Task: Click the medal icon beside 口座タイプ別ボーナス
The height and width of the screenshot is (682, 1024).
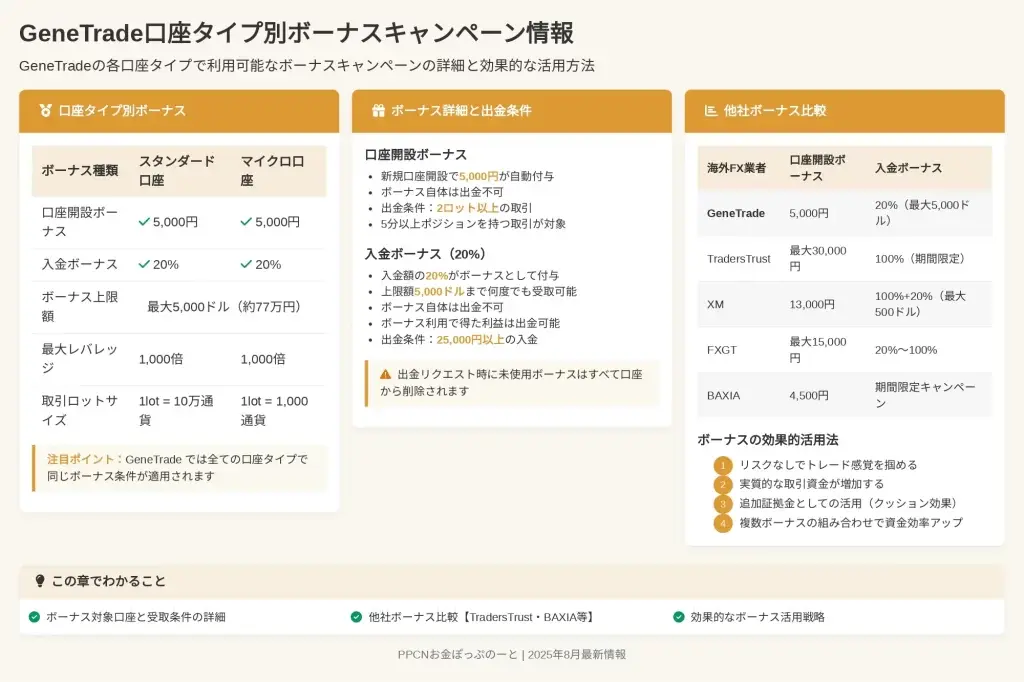Action: (45, 111)
